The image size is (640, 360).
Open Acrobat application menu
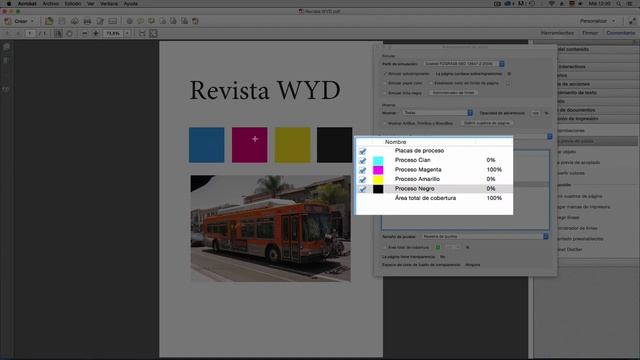27,4
